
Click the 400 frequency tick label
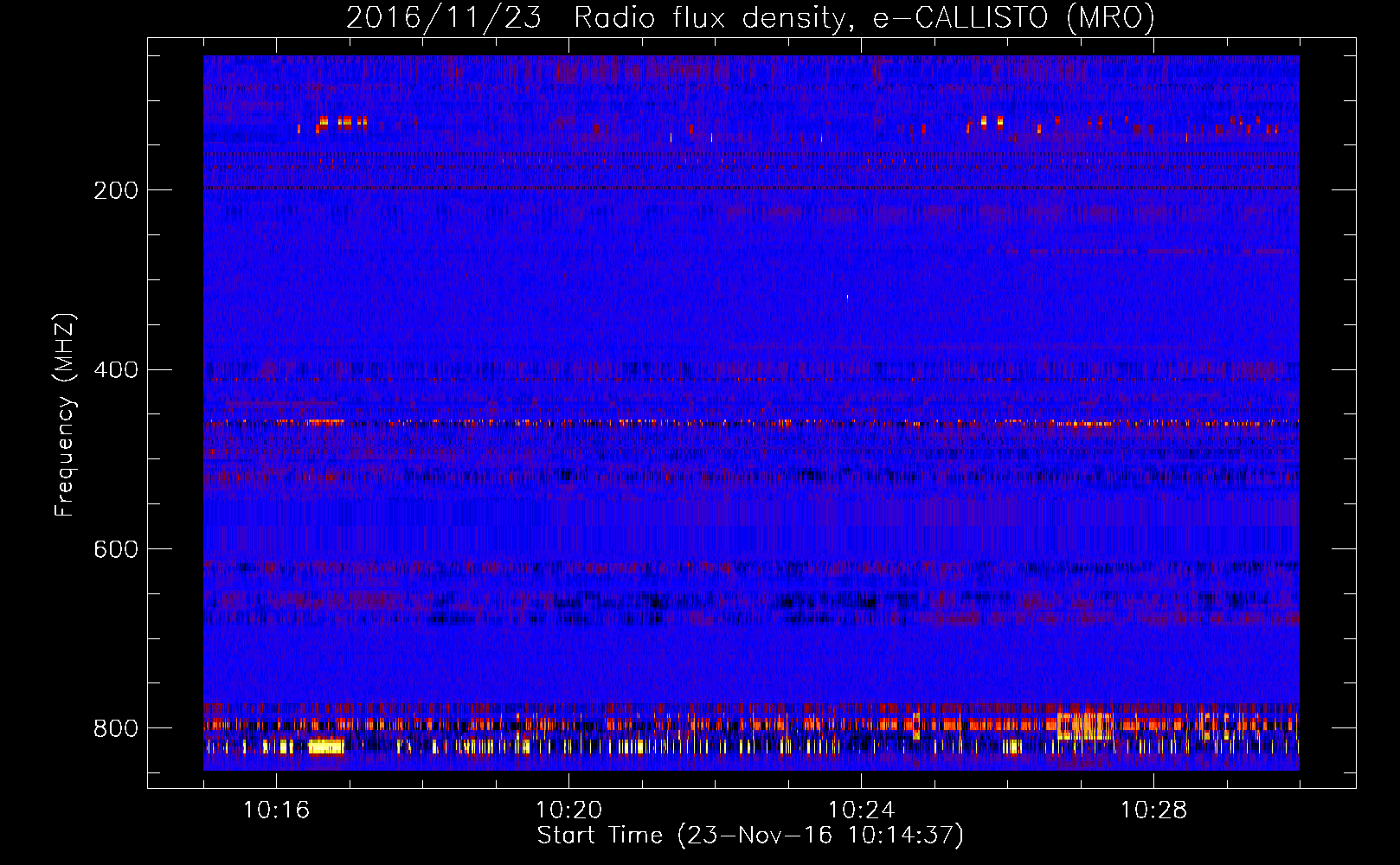[x=116, y=370]
